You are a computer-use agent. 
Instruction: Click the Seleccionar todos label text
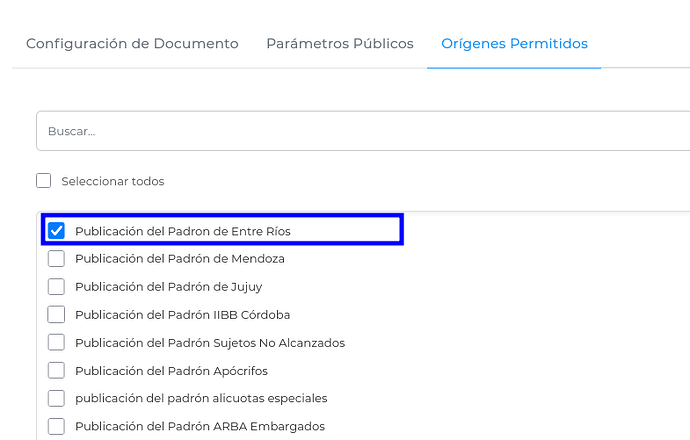pyautogui.click(x=113, y=181)
